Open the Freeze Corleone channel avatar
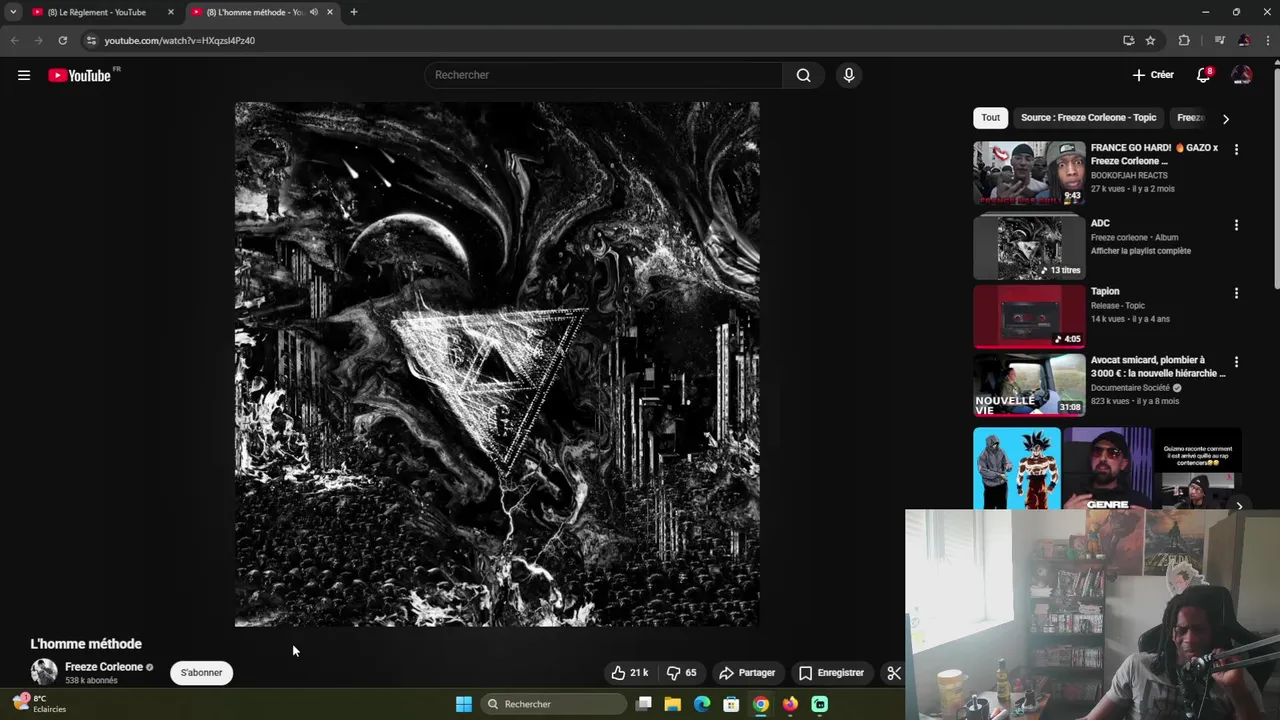The height and width of the screenshot is (720, 1280). click(44, 672)
